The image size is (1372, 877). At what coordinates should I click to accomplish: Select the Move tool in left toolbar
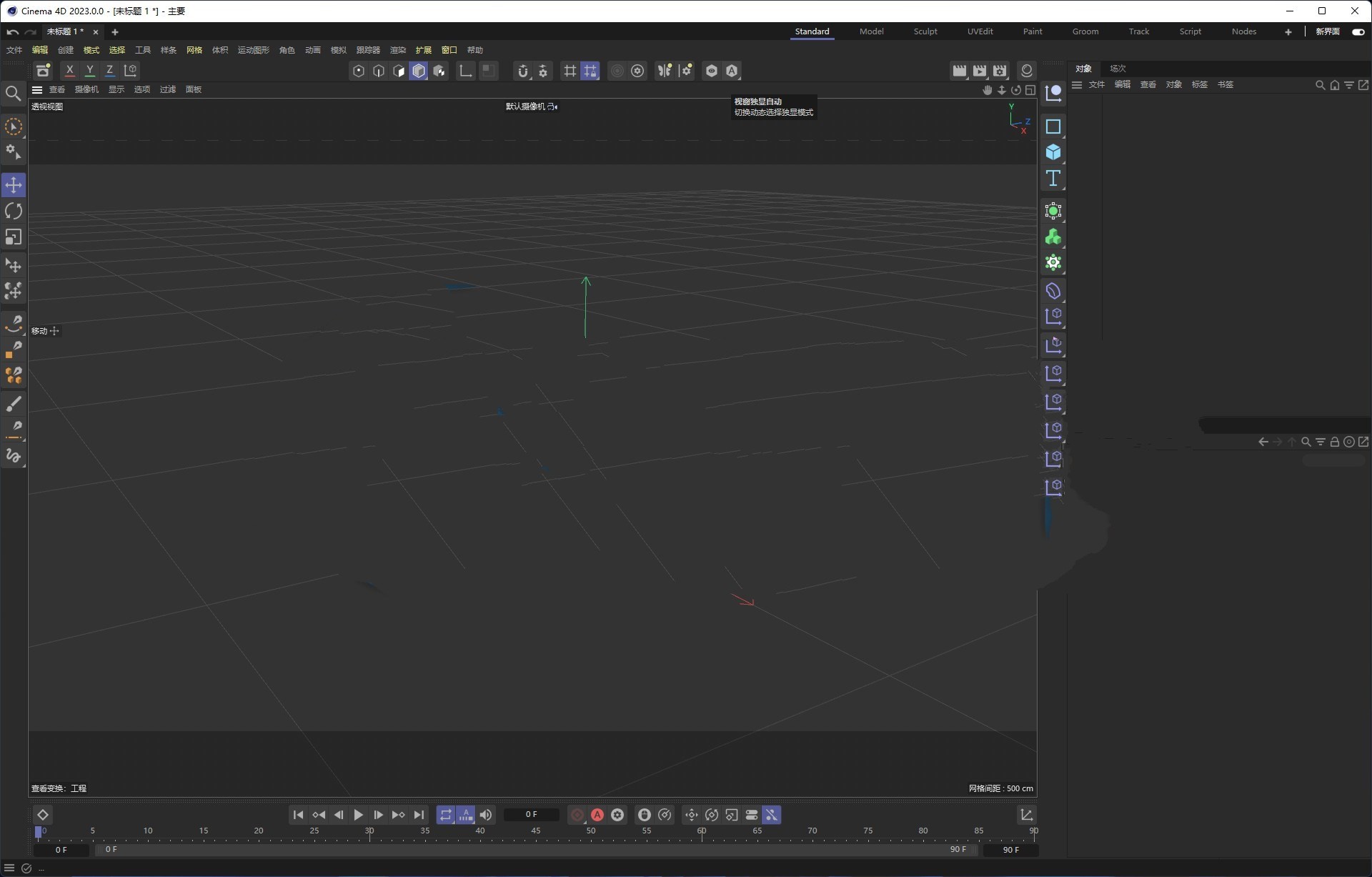click(14, 185)
